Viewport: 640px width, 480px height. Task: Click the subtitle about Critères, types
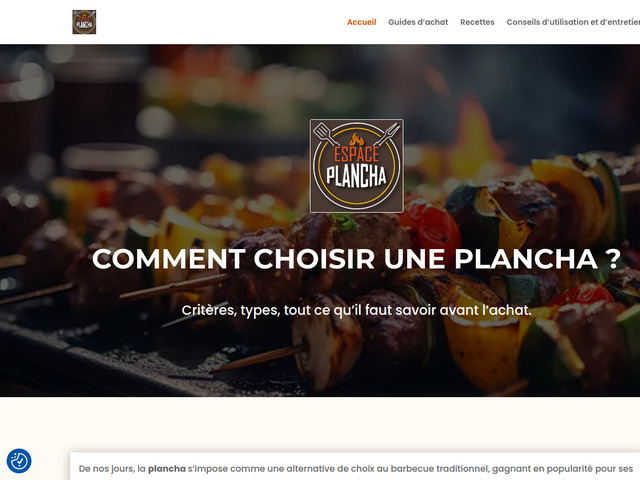pyautogui.click(x=356, y=310)
